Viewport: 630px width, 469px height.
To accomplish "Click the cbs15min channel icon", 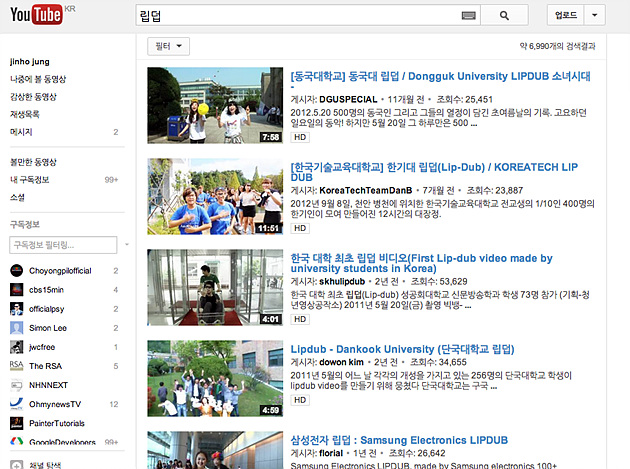I will coord(17,289).
